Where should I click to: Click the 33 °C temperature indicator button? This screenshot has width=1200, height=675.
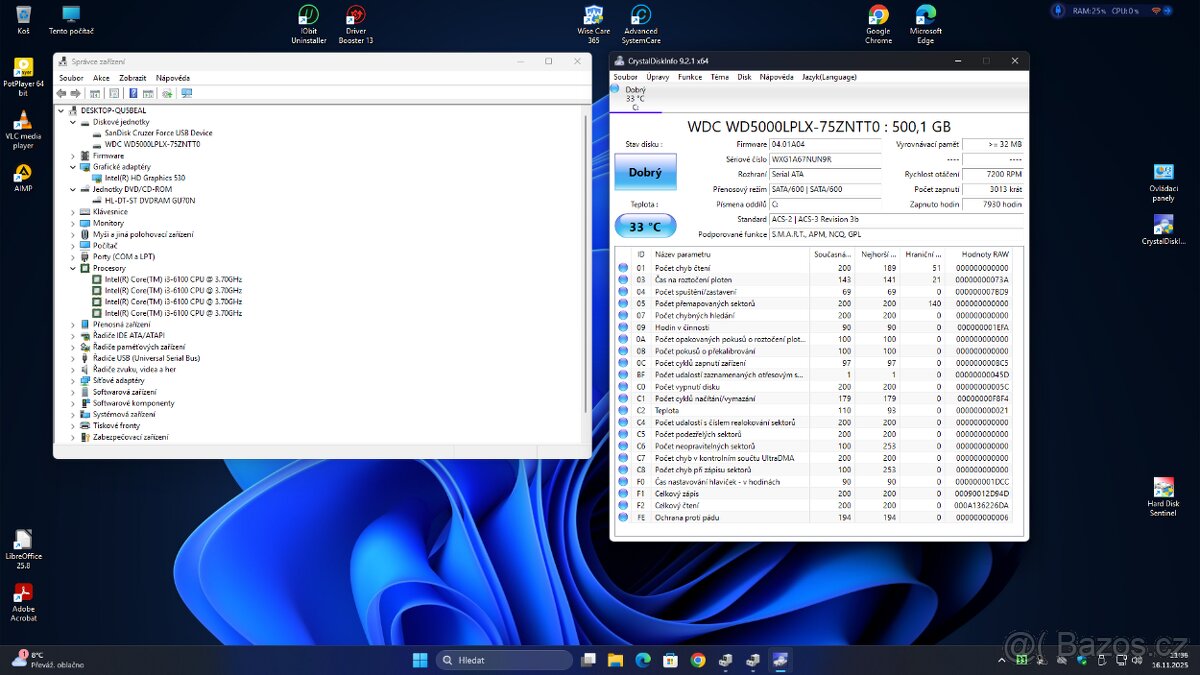[645, 226]
